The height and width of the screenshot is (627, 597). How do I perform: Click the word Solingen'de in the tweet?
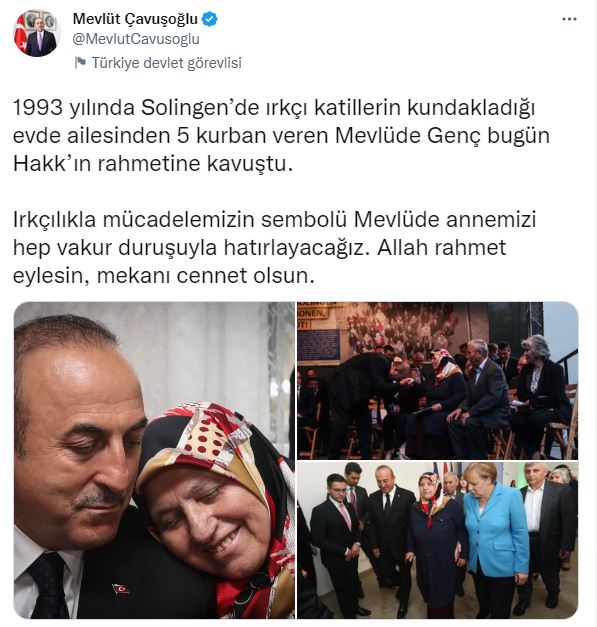(200, 108)
